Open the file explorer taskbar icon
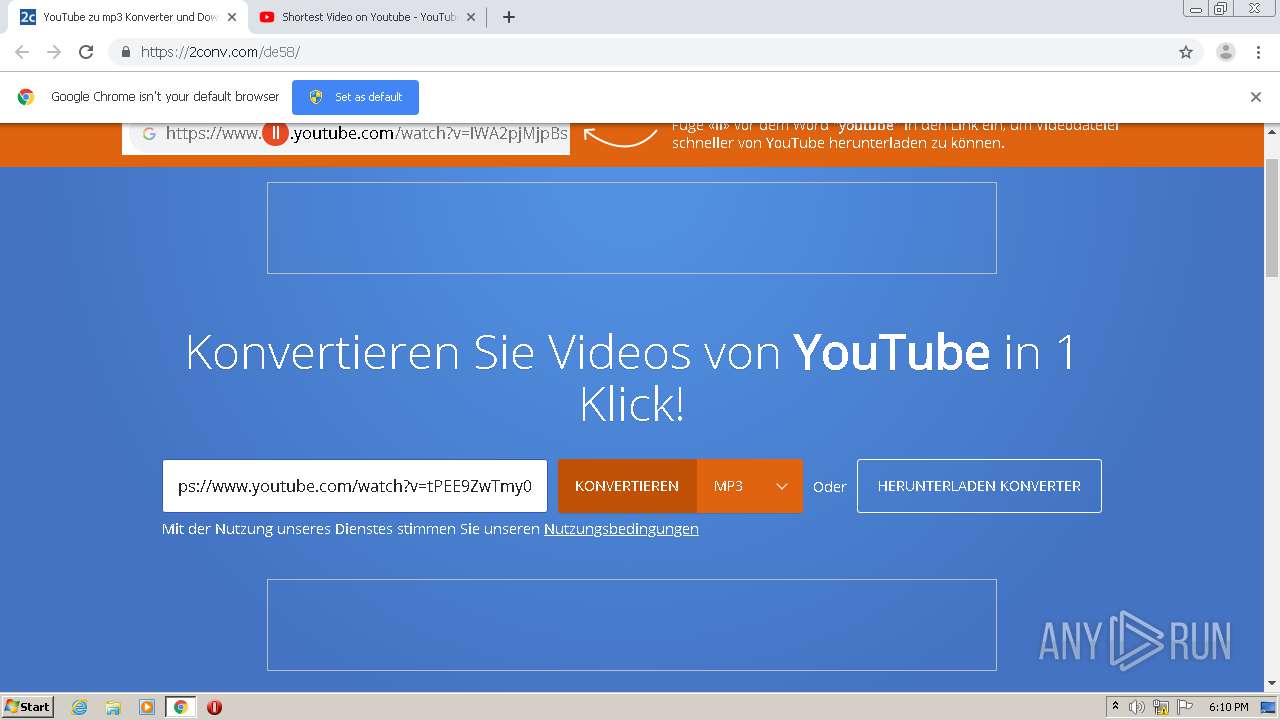Image resolution: width=1280 pixels, height=720 pixels. (x=113, y=707)
